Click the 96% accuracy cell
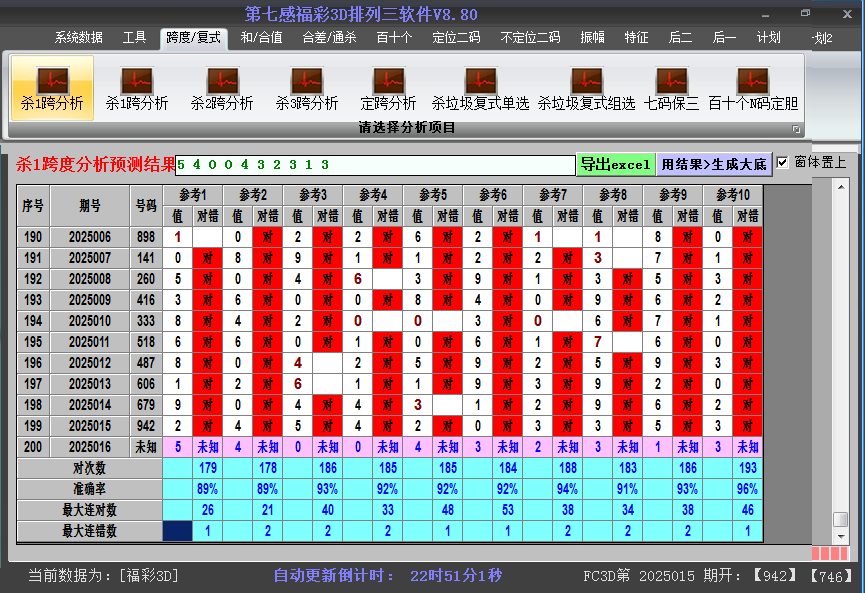The width and height of the screenshot is (865, 593). (x=747, y=489)
